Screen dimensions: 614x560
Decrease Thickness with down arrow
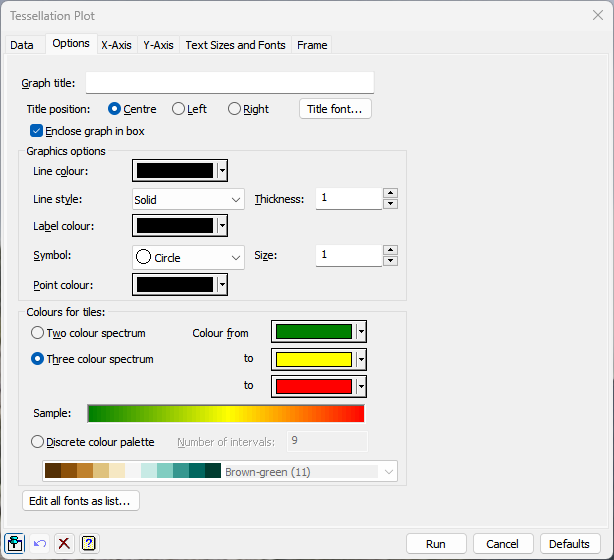(390, 204)
